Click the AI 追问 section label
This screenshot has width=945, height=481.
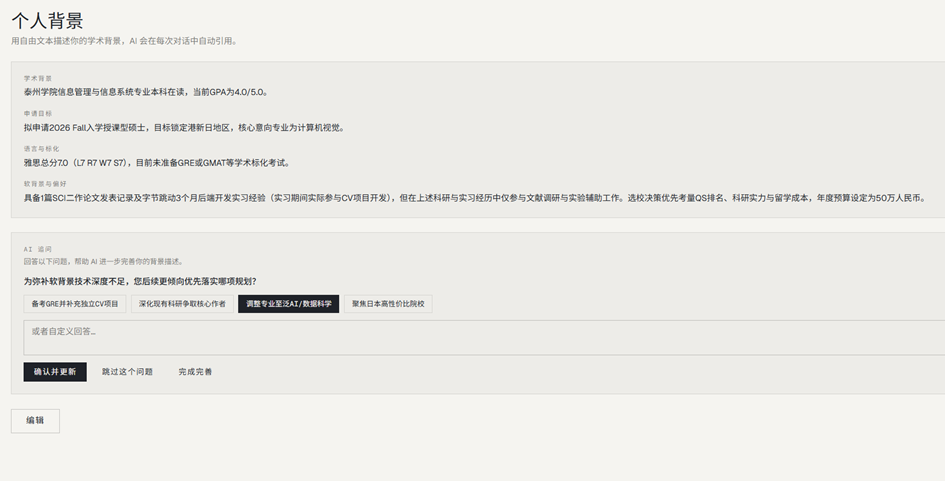click(37, 249)
